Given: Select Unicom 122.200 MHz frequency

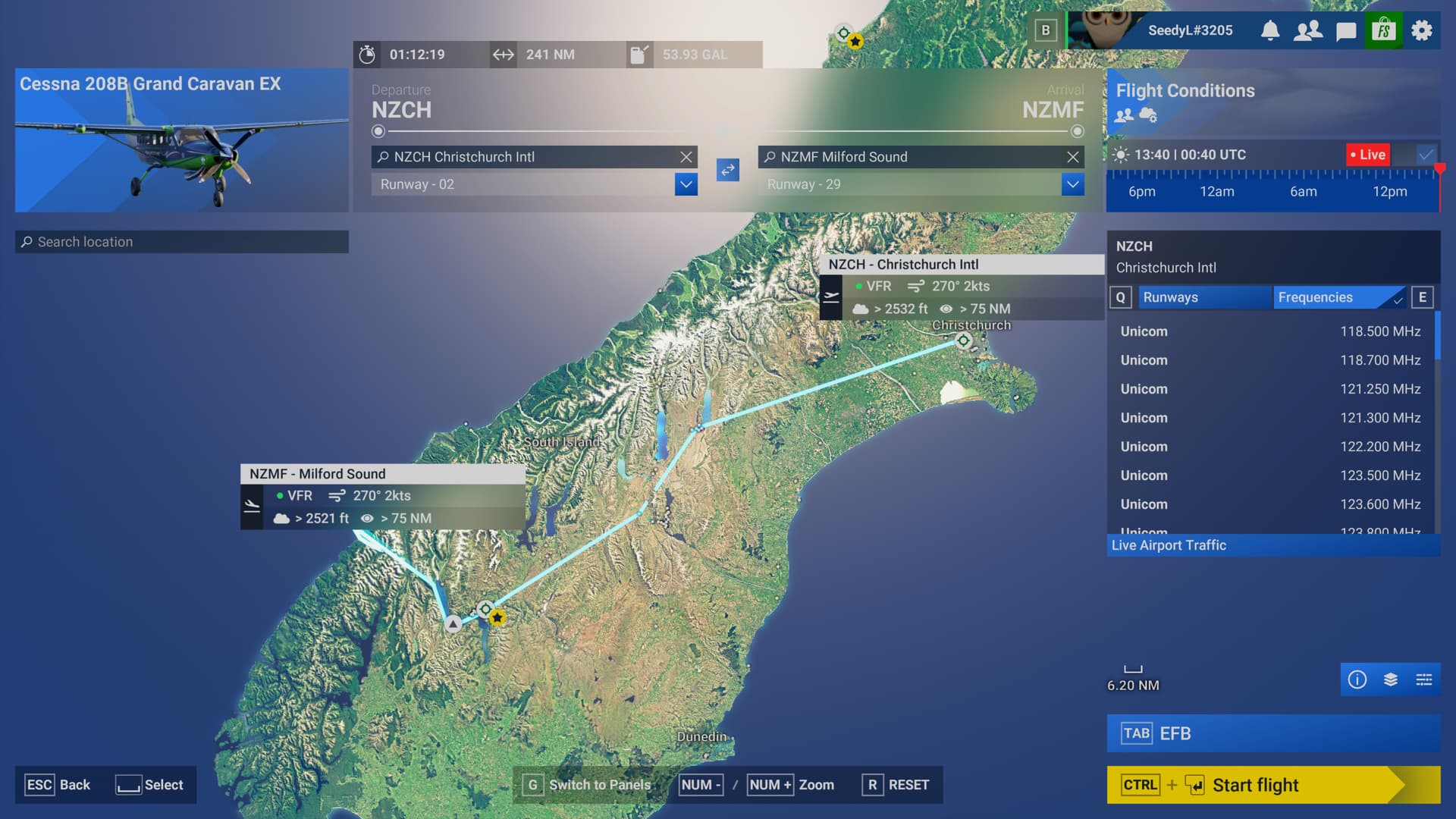Looking at the screenshot, I should tap(1271, 447).
